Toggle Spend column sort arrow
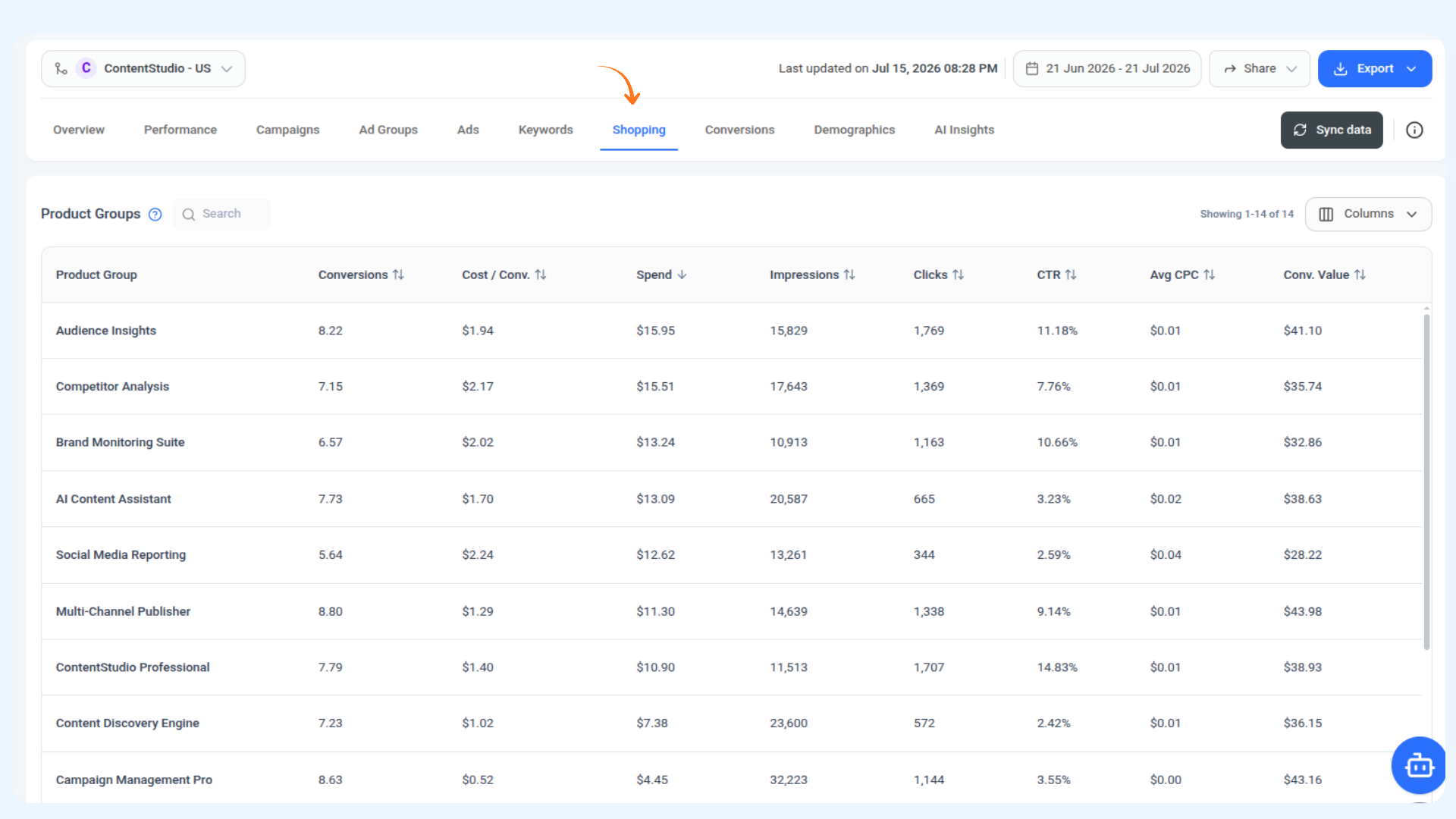The width and height of the screenshot is (1456, 819). [x=682, y=275]
